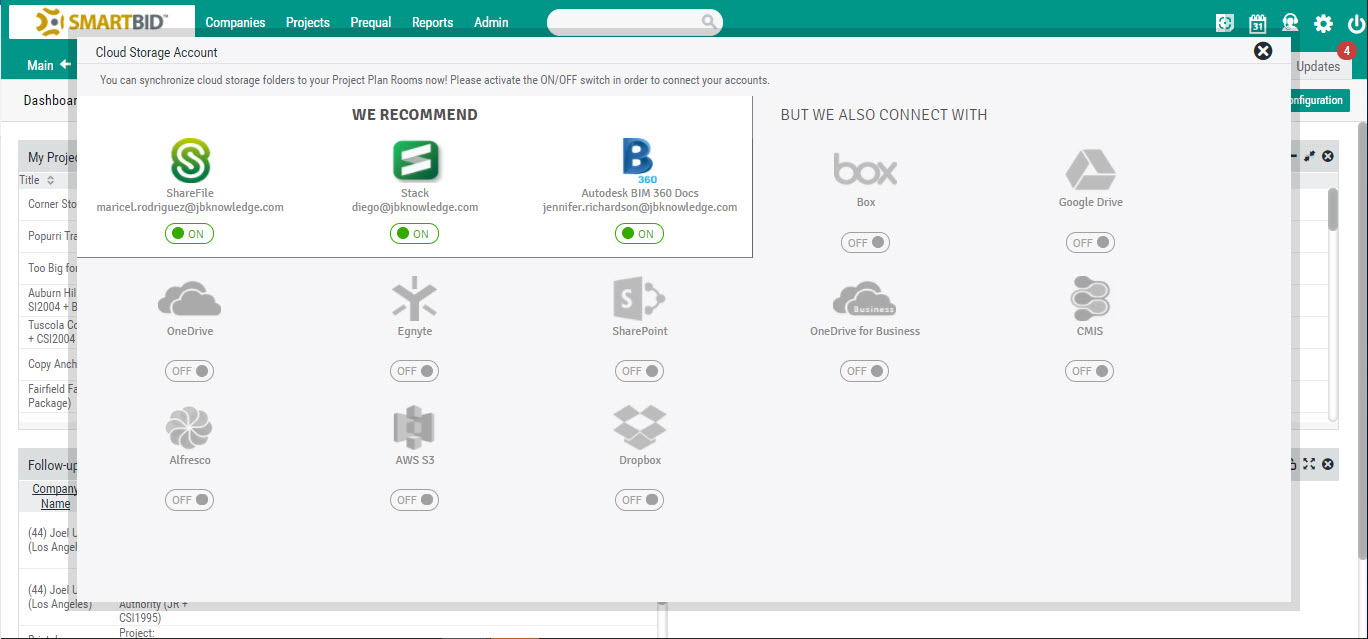Turn off the ShareFile sync toggle
Image resolution: width=1368 pixels, height=639 pixels.
point(189,233)
